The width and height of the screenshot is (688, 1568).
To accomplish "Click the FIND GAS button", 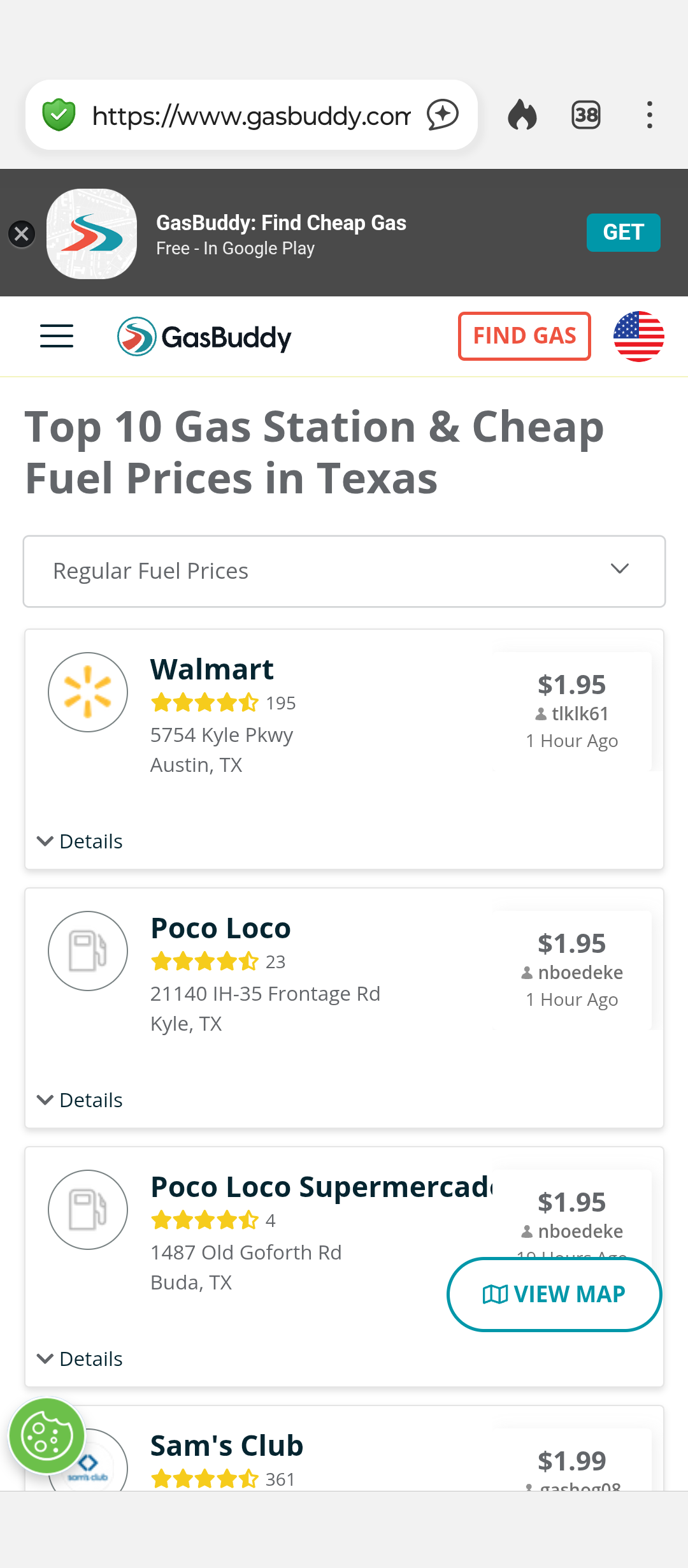I will pos(524,336).
